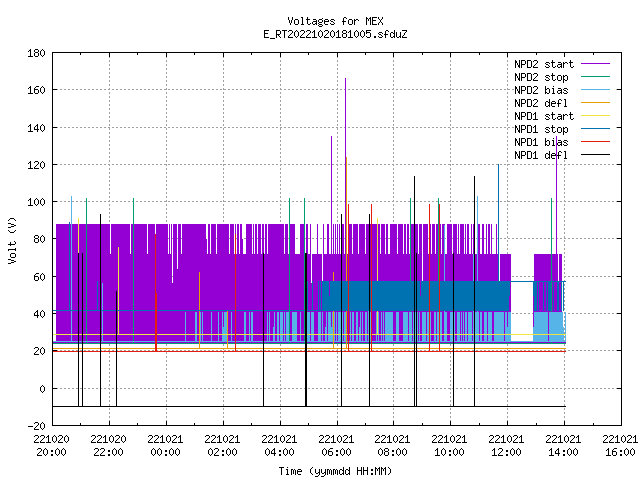The image size is (640, 480).
Task: Click the Y-axis tick value 160
Action: 36,90
